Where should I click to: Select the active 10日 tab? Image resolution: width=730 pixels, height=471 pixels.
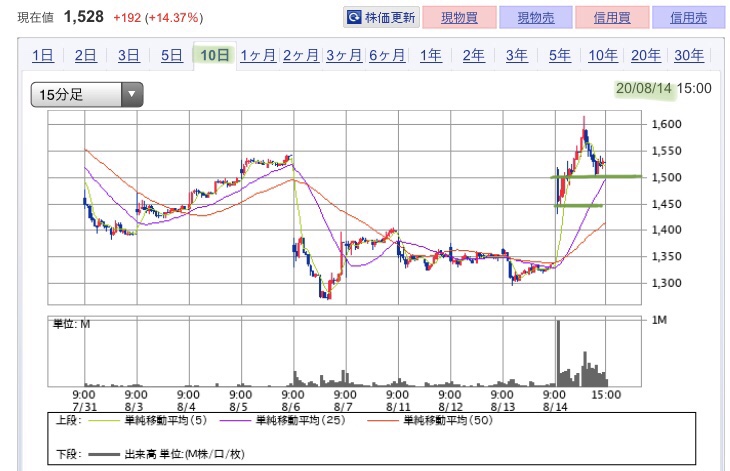215,55
